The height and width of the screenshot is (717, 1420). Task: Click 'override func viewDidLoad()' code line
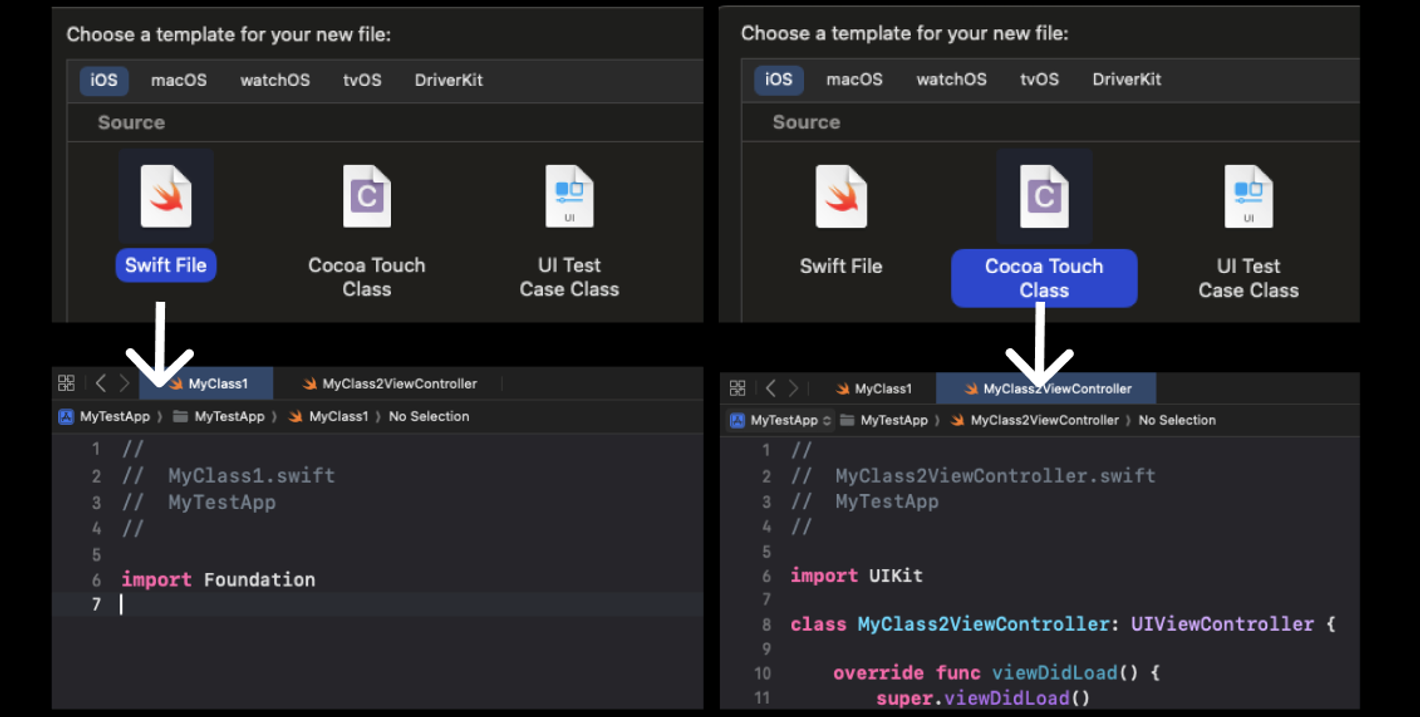pos(996,673)
